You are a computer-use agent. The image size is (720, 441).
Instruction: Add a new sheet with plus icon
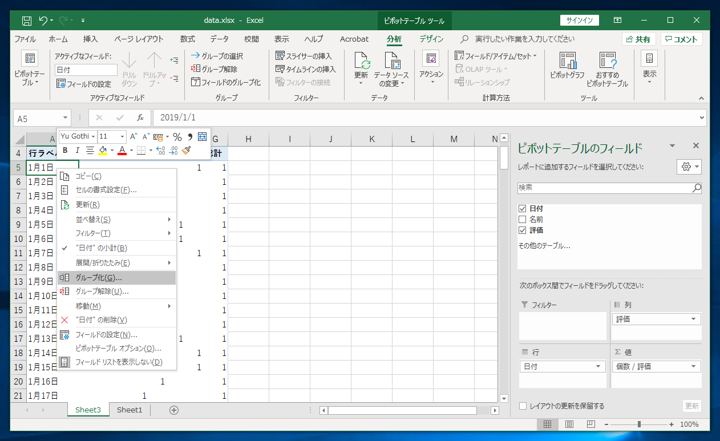[174, 410]
